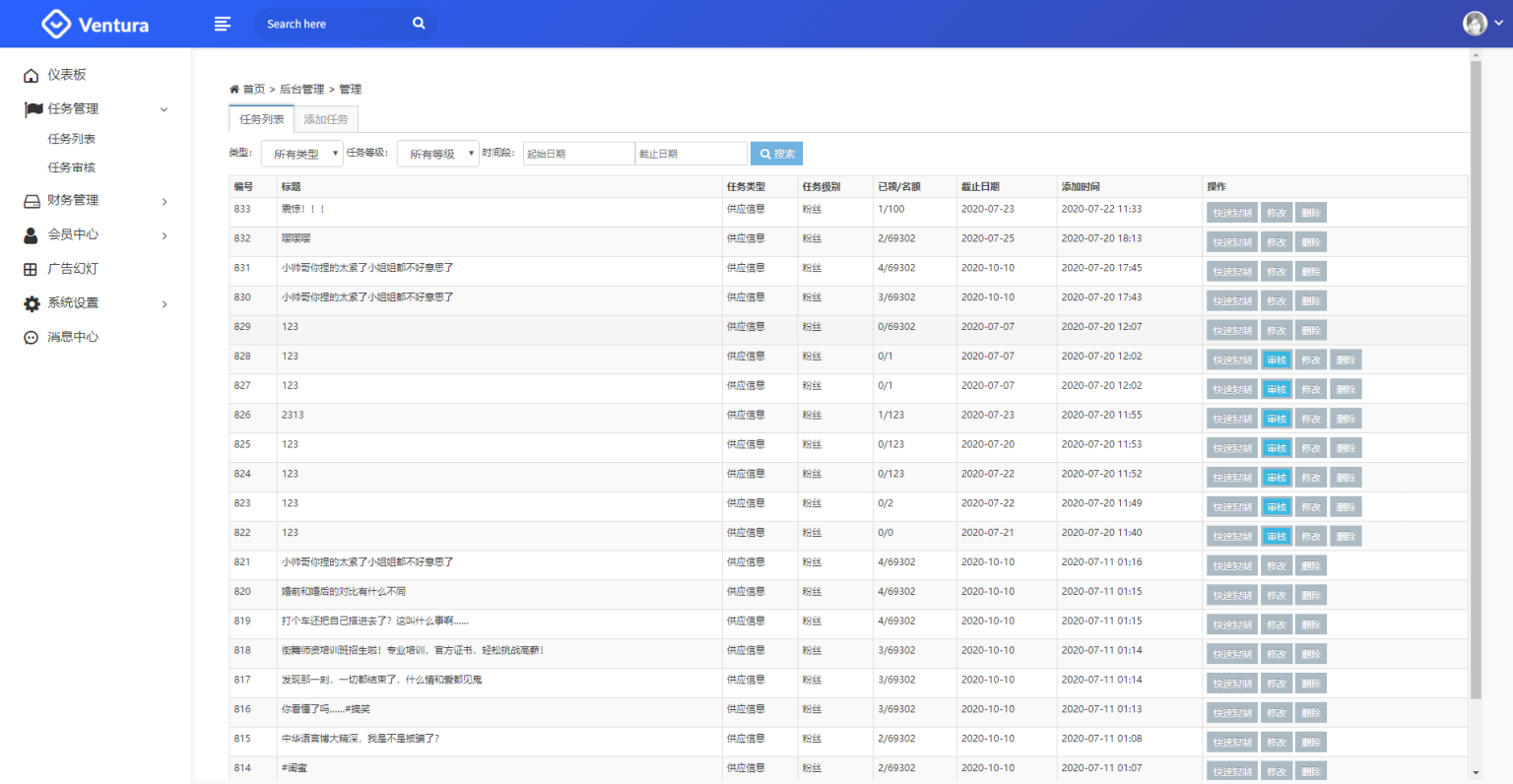1513x784 pixels.
Task: Open the 所有等级 task level dropdown
Action: point(437,153)
